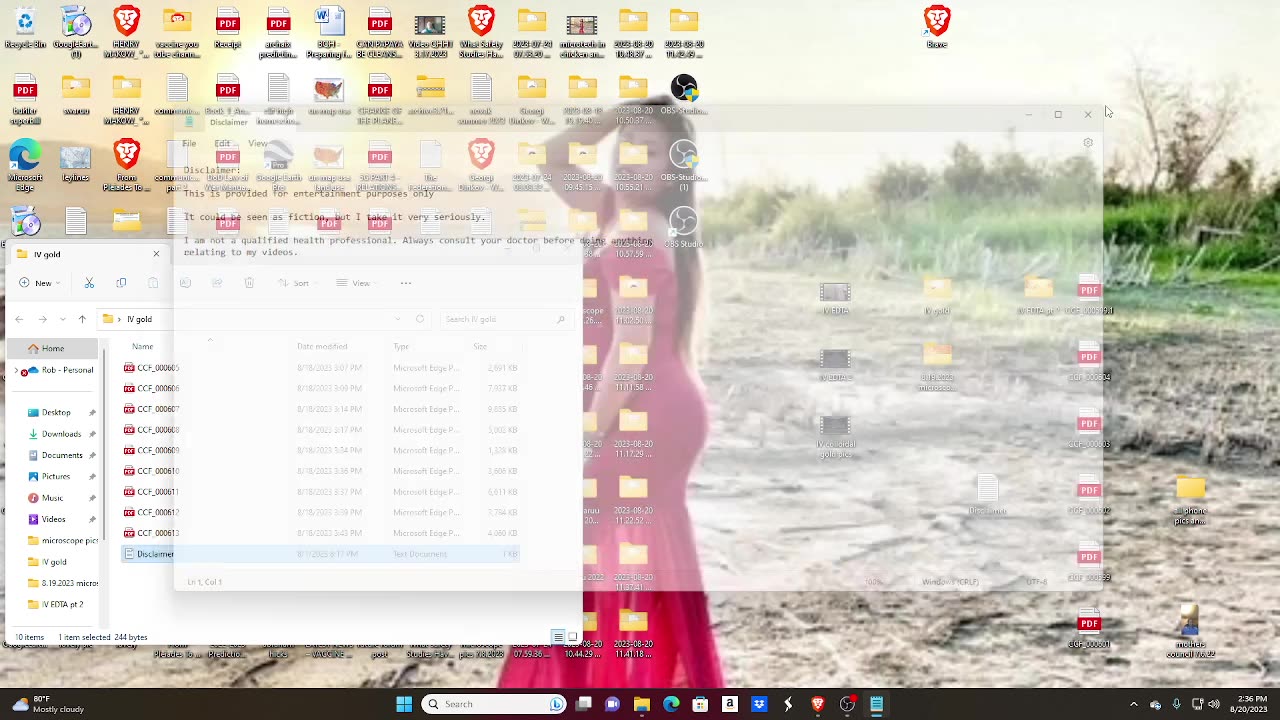Go up one folder with Up arrow
The width and height of the screenshot is (1280, 720).
click(x=82, y=319)
